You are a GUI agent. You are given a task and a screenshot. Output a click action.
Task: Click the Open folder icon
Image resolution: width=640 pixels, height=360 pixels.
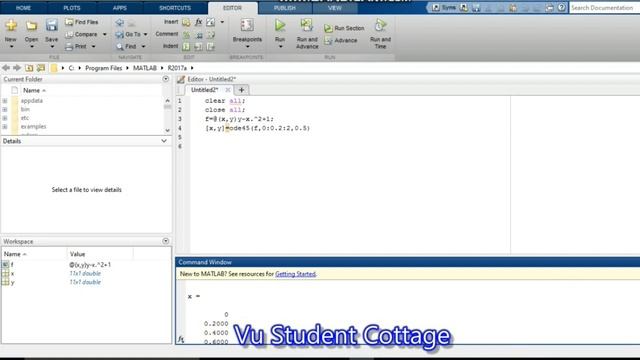click(31, 26)
